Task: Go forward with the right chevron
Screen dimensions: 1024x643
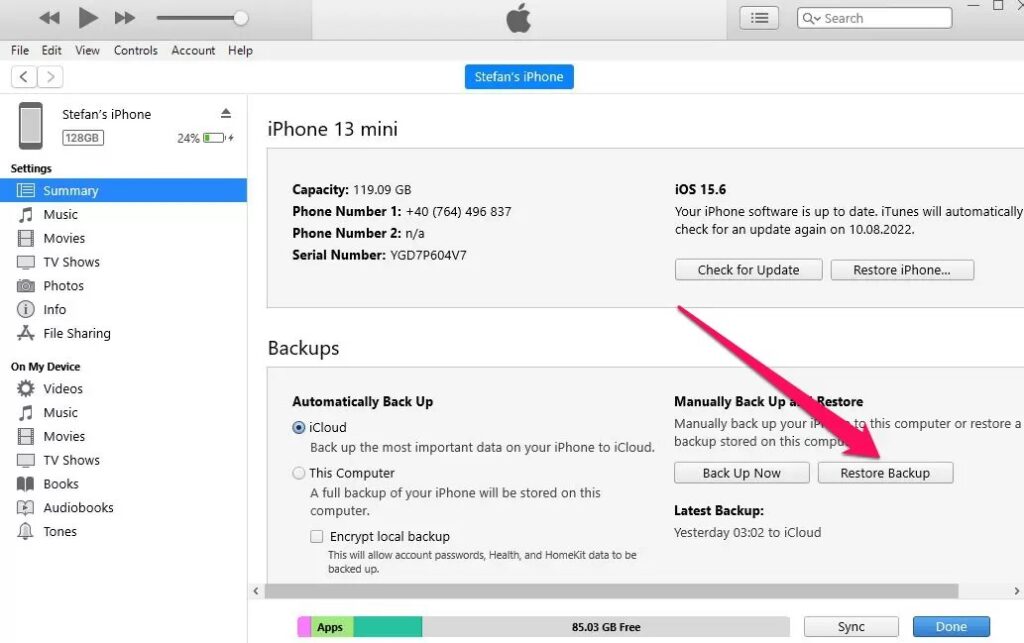Action: [50, 77]
